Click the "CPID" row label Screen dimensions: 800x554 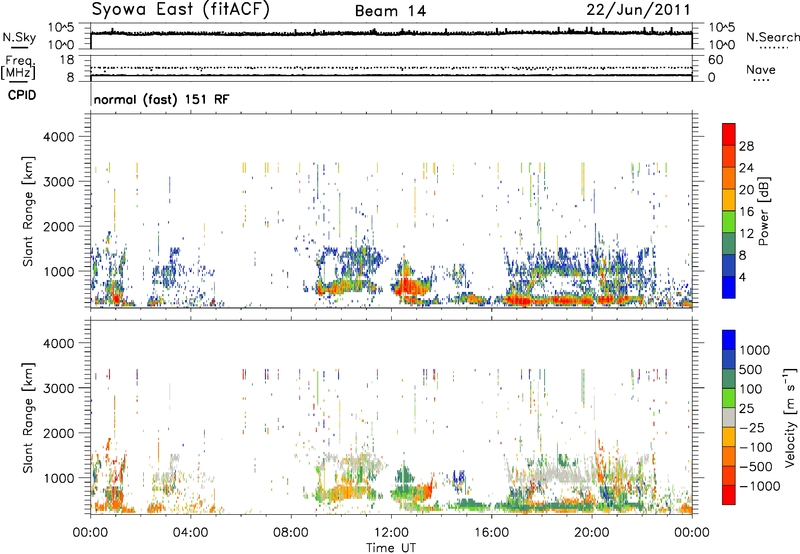[22, 95]
